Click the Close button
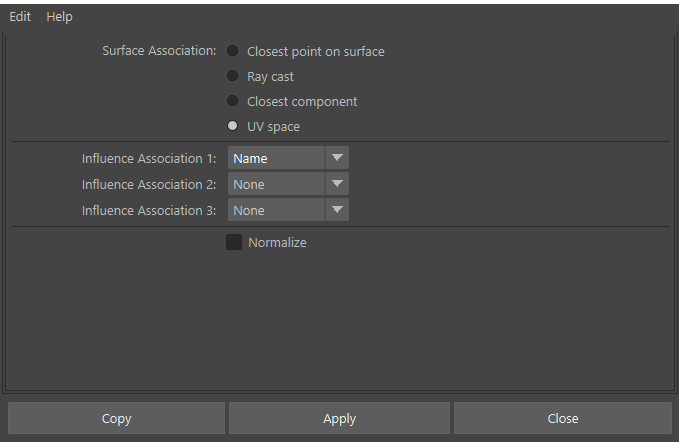The image size is (679, 442). click(563, 418)
